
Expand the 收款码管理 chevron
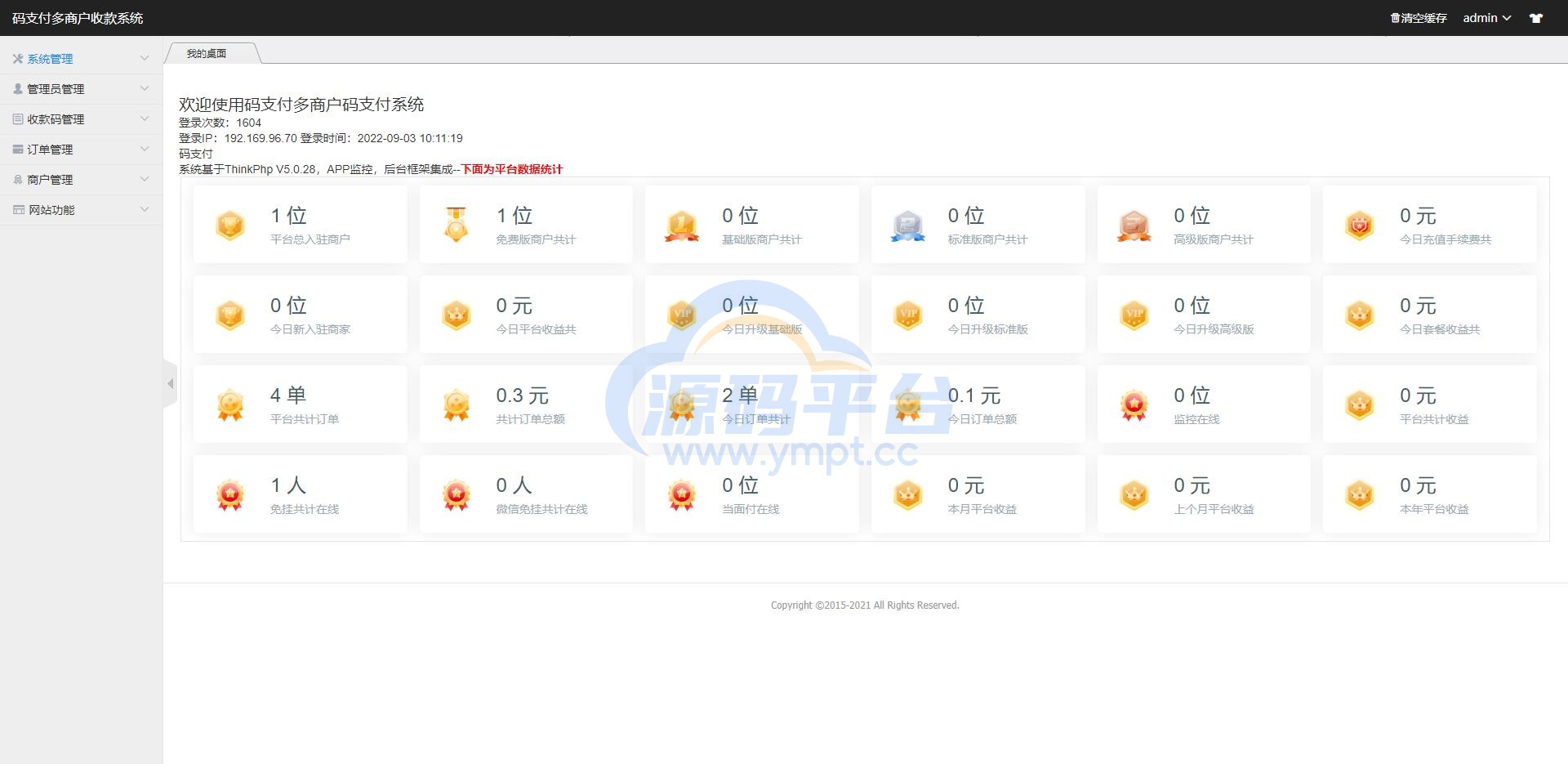coord(145,118)
